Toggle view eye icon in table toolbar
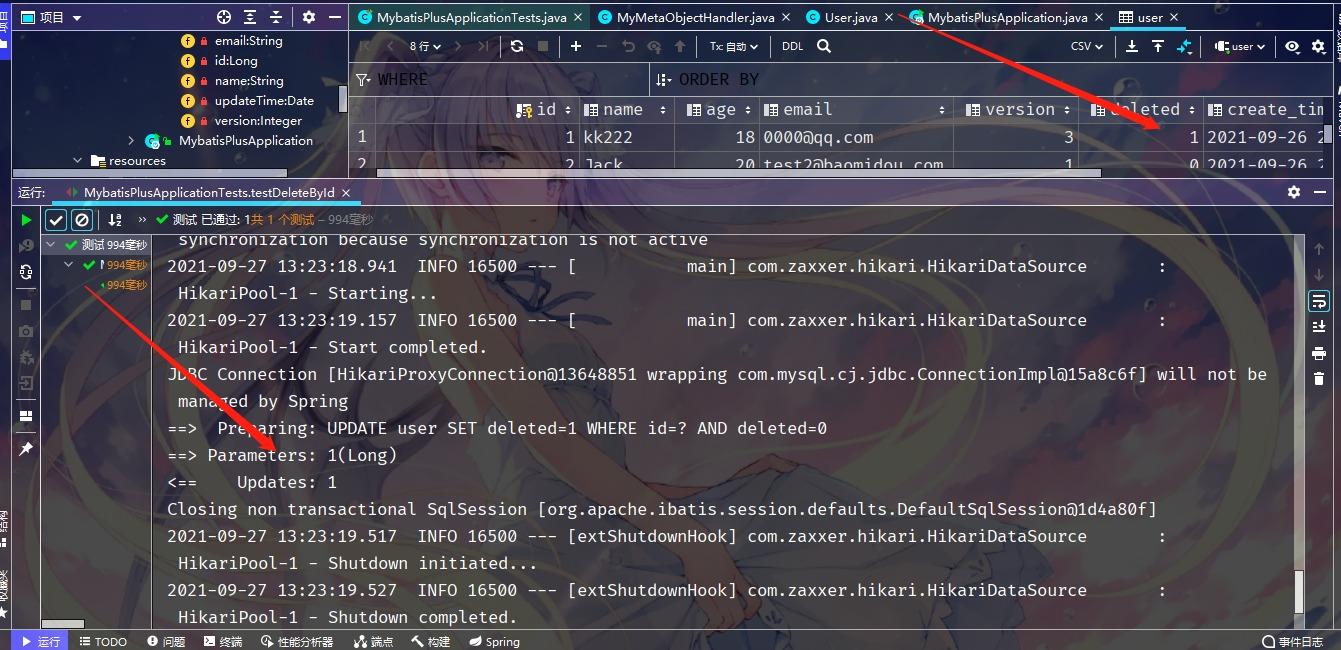The width and height of the screenshot is (1341, 650). [1292, 46]
